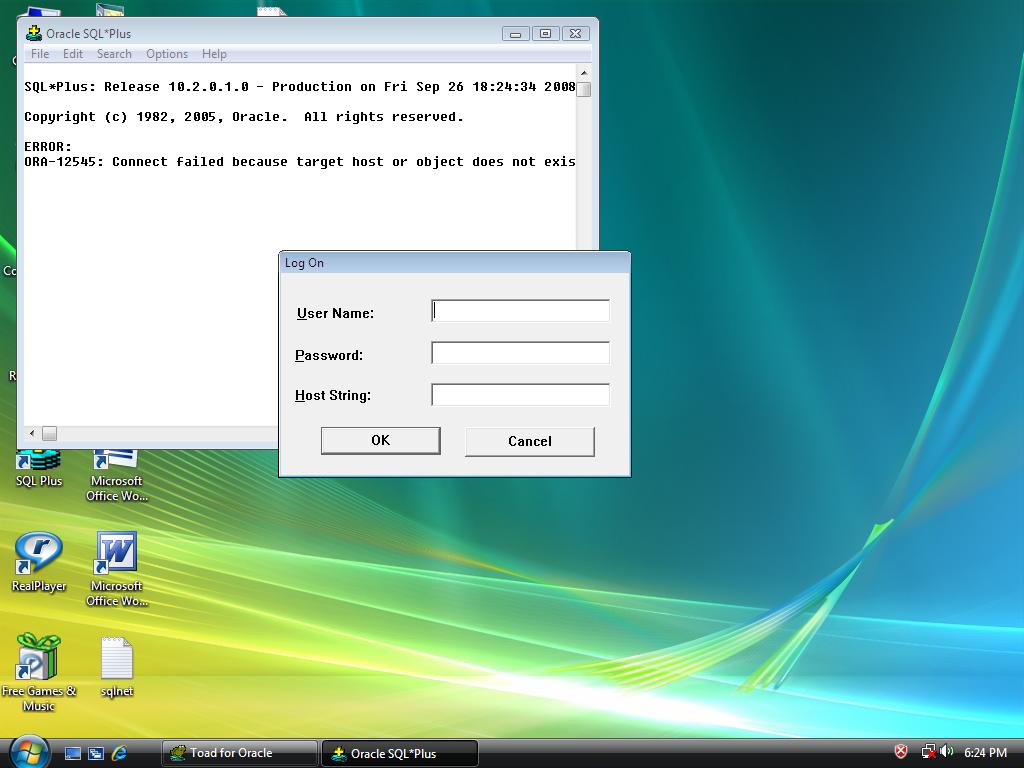The width and height of the screenshot is (1024, 768).
Task: Select the sqlnet text file icon
Action: 116,662
